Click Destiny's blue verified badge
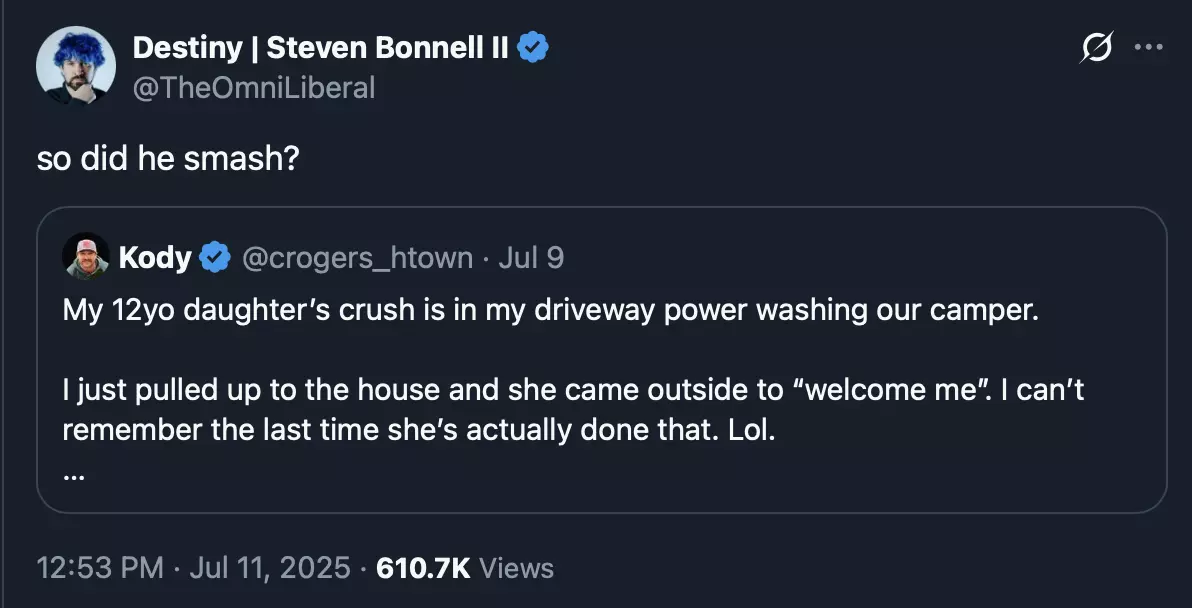The image size is (1192, 608). point(533,48)
